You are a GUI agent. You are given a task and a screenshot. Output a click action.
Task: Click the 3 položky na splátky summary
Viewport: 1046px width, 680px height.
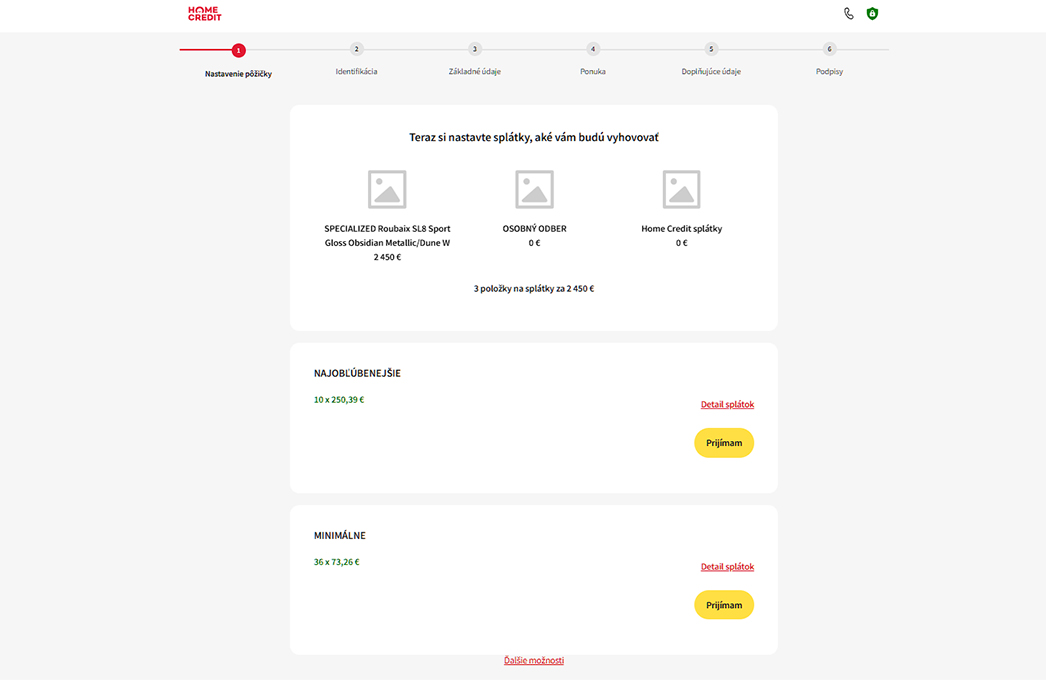click(534, 288)
